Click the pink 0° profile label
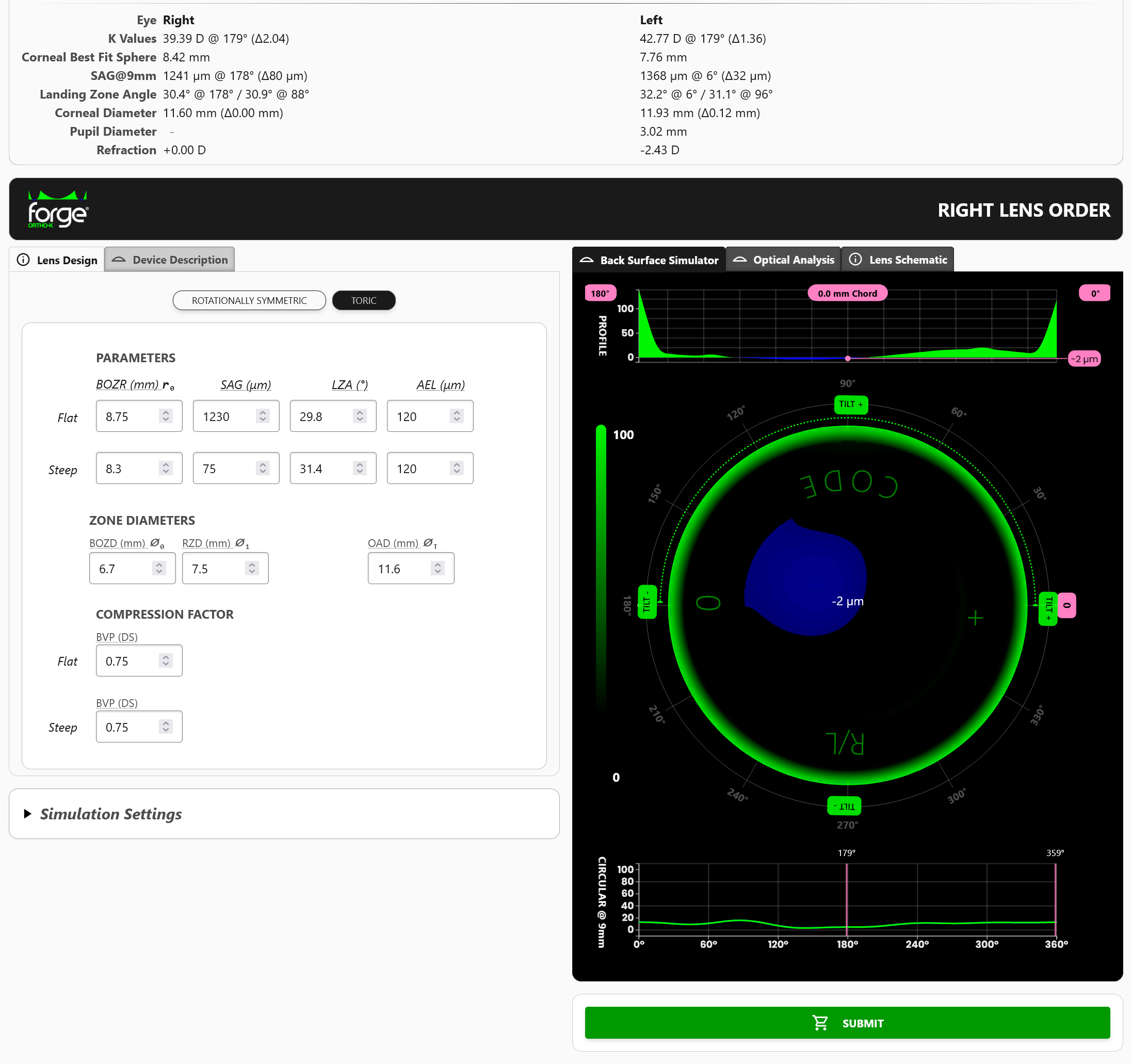The width and height of the screenshot is (1132, 1064). point(1094,293)
